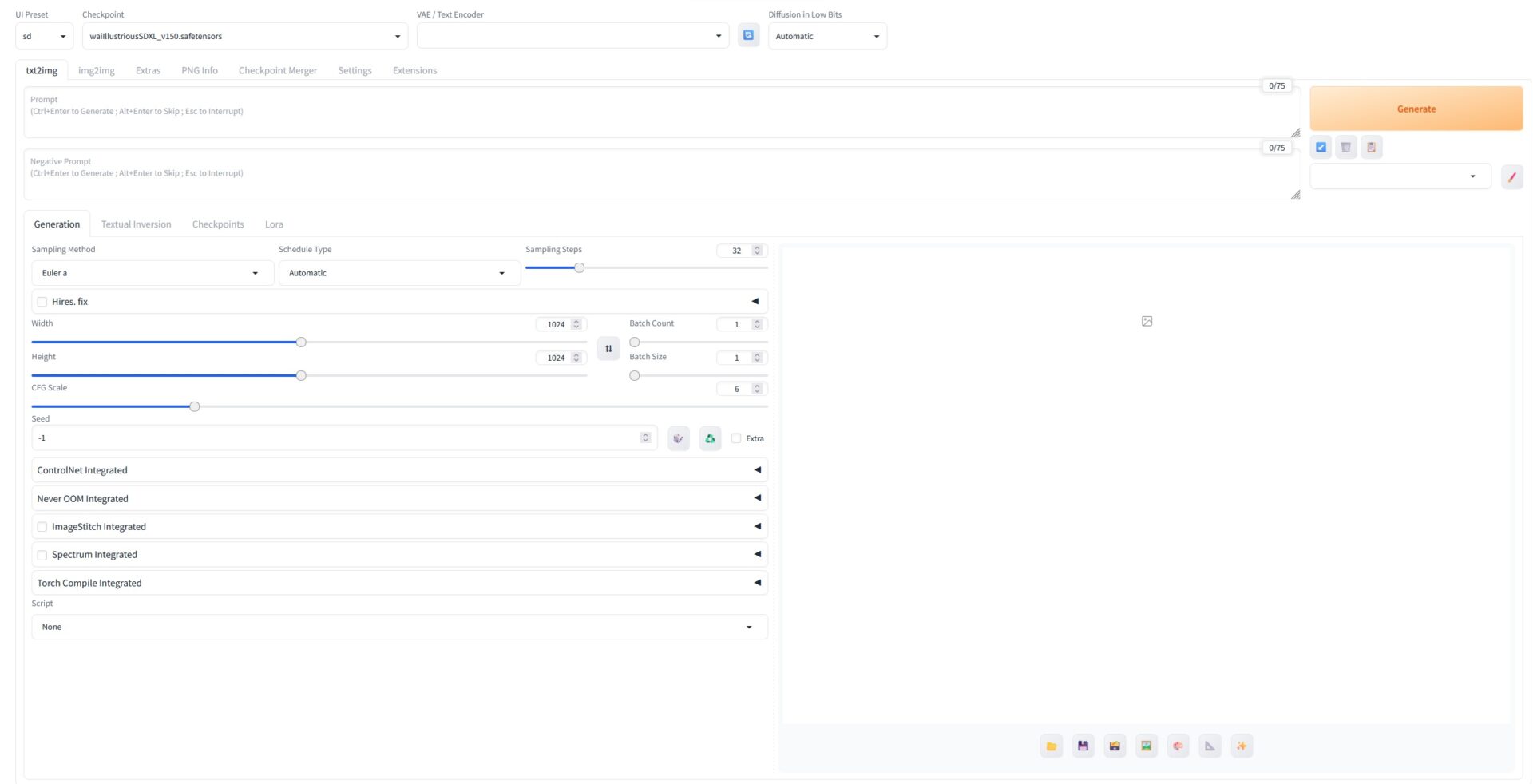
Task: Click the purple floppy disk save icon
Action: click(1083, 746)
